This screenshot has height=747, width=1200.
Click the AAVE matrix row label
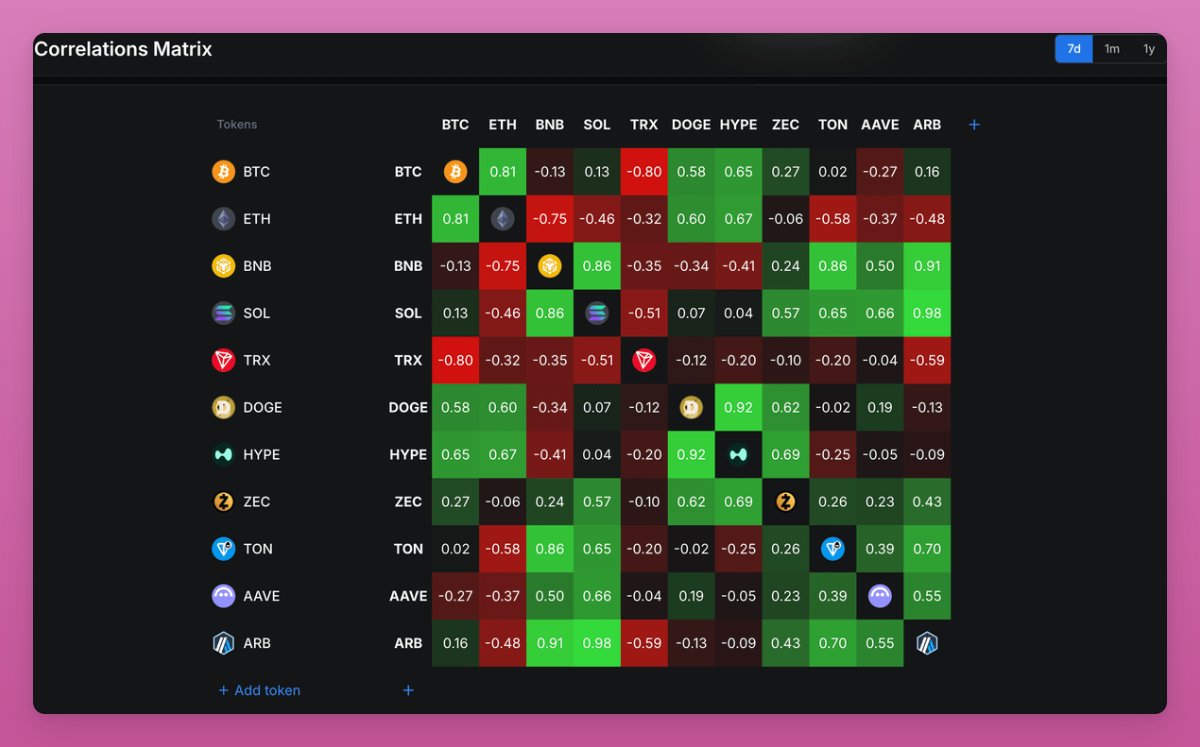click(408, 596)
